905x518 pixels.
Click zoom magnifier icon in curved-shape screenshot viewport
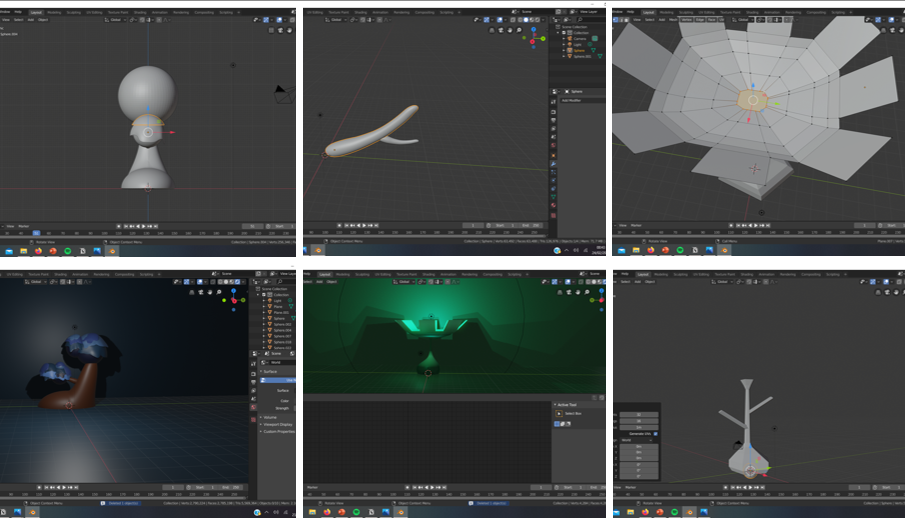point(519,30)
